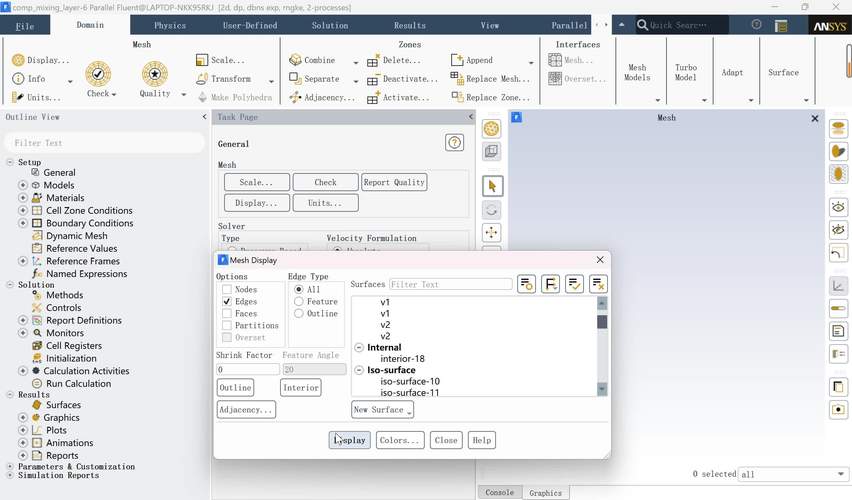
Task: Click deselect-all surfaces icon in Mesh Display
Action: point(598,284)
